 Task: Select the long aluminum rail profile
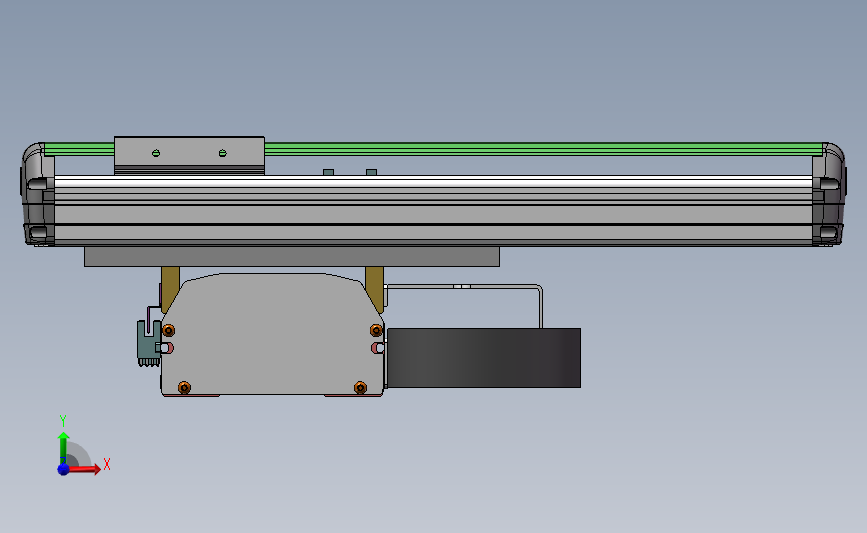(x=433, y=210)
